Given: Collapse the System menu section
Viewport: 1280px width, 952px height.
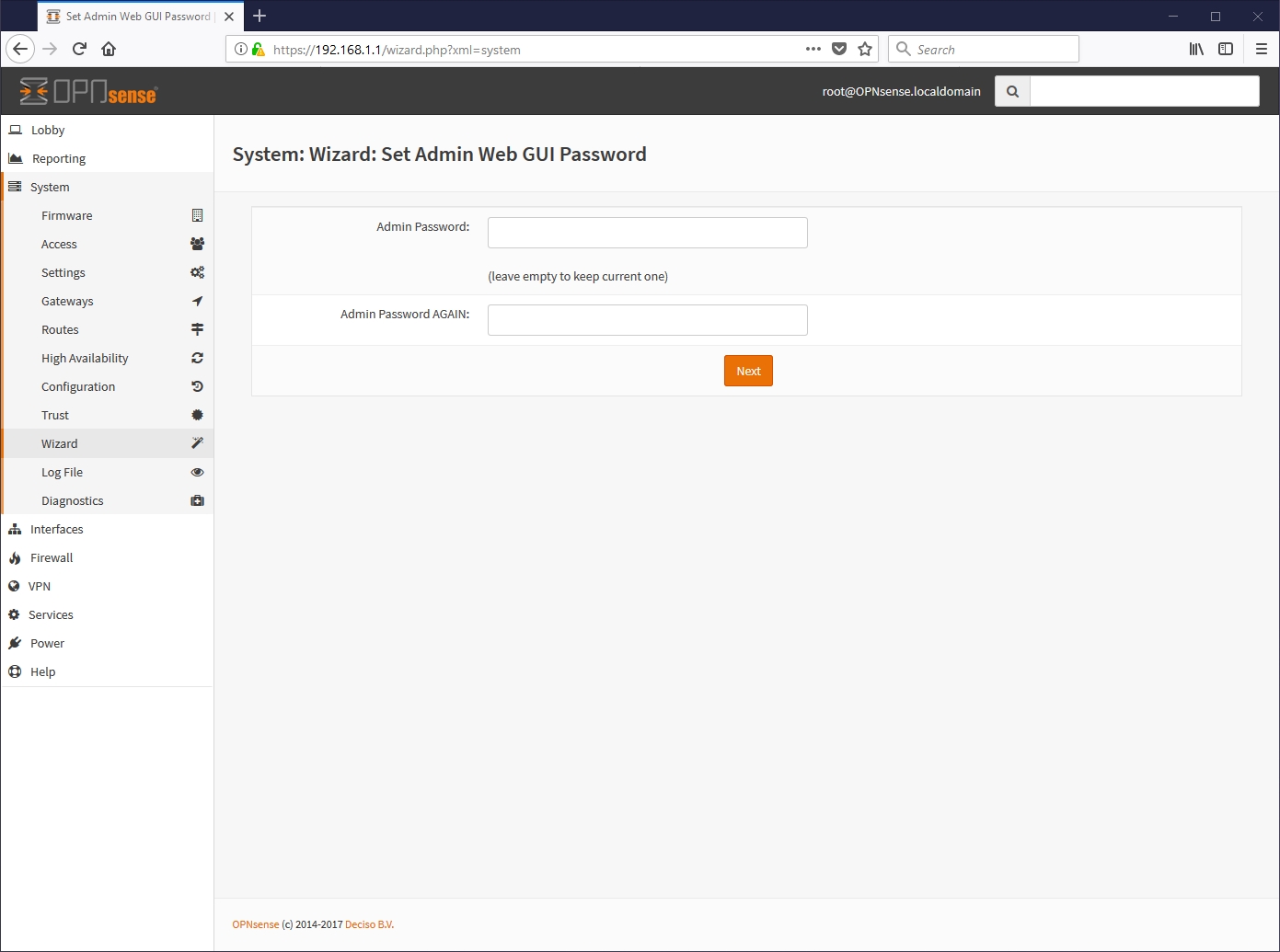Looking at the screenshot, I should click(50, 188).
